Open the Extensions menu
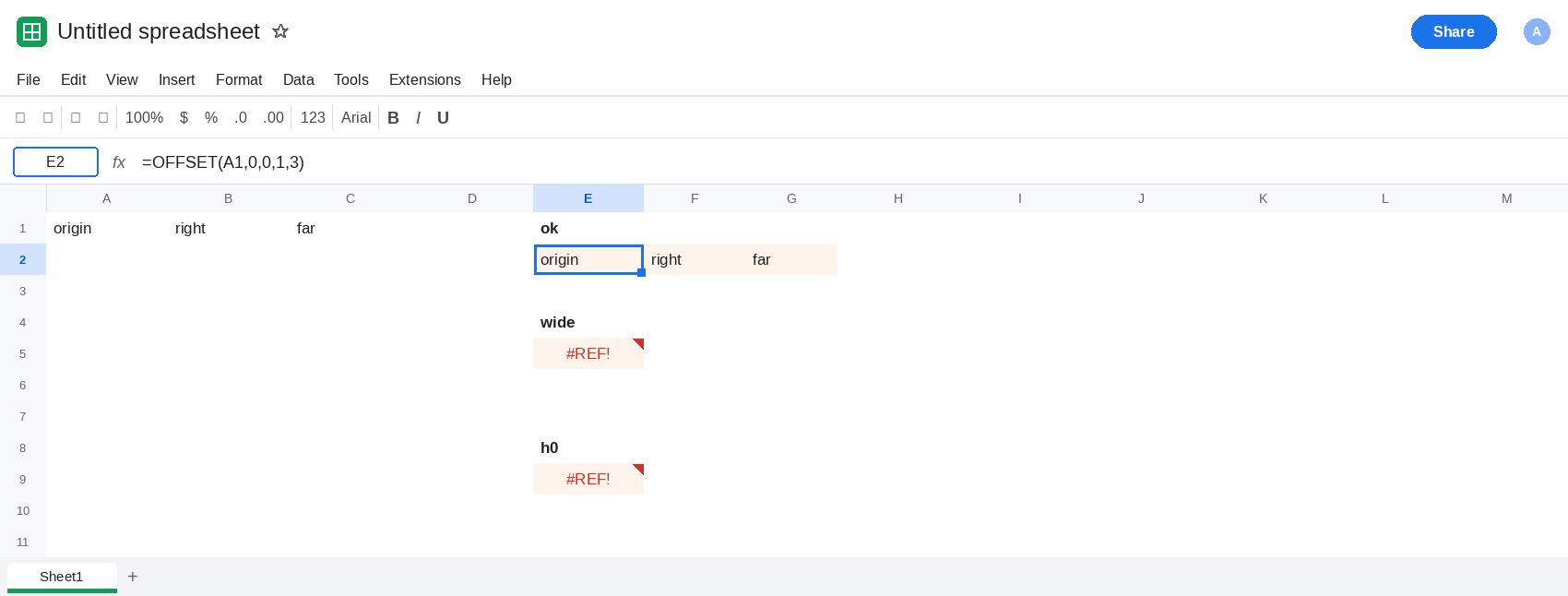Image resolution: width=1568 pixels, height=596 pixels. 425,80
